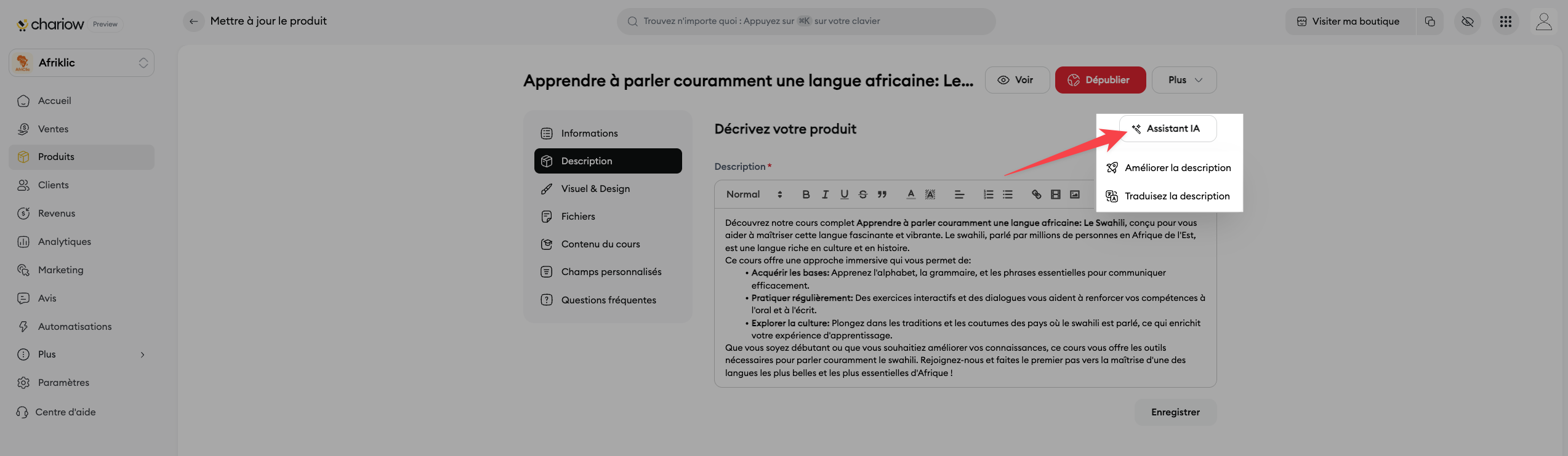
Task: Open Visiter ma boutique
Action: (1349, 22)
